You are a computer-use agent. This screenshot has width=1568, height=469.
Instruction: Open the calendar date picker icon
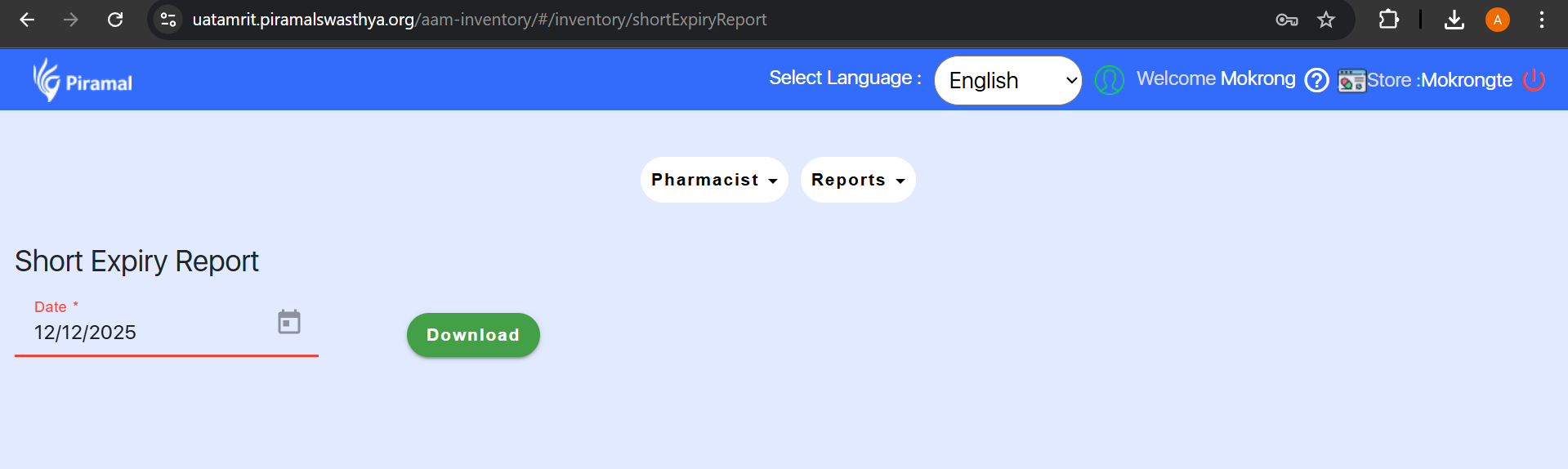(289, 322)
